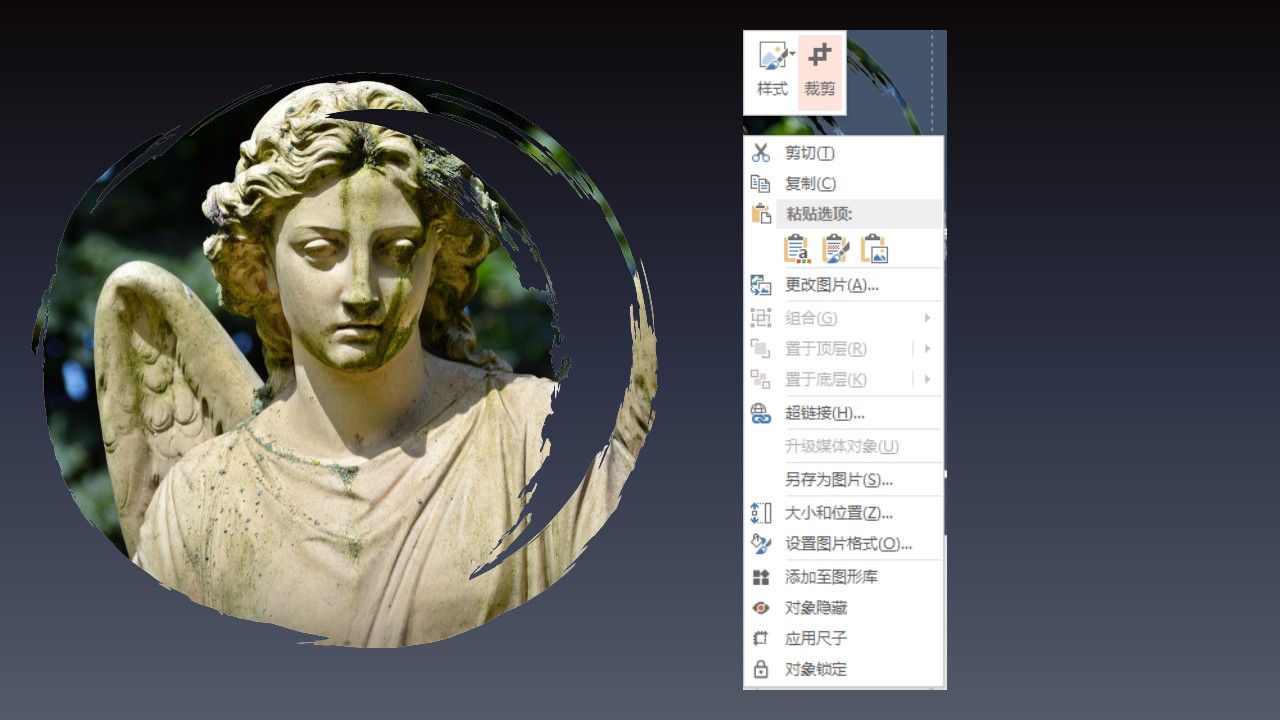Image resolution: width=1280 pixels, height=720 pixels.
Task: Open 大小和位置(Z)... size and position
Action: pos(843,513)
